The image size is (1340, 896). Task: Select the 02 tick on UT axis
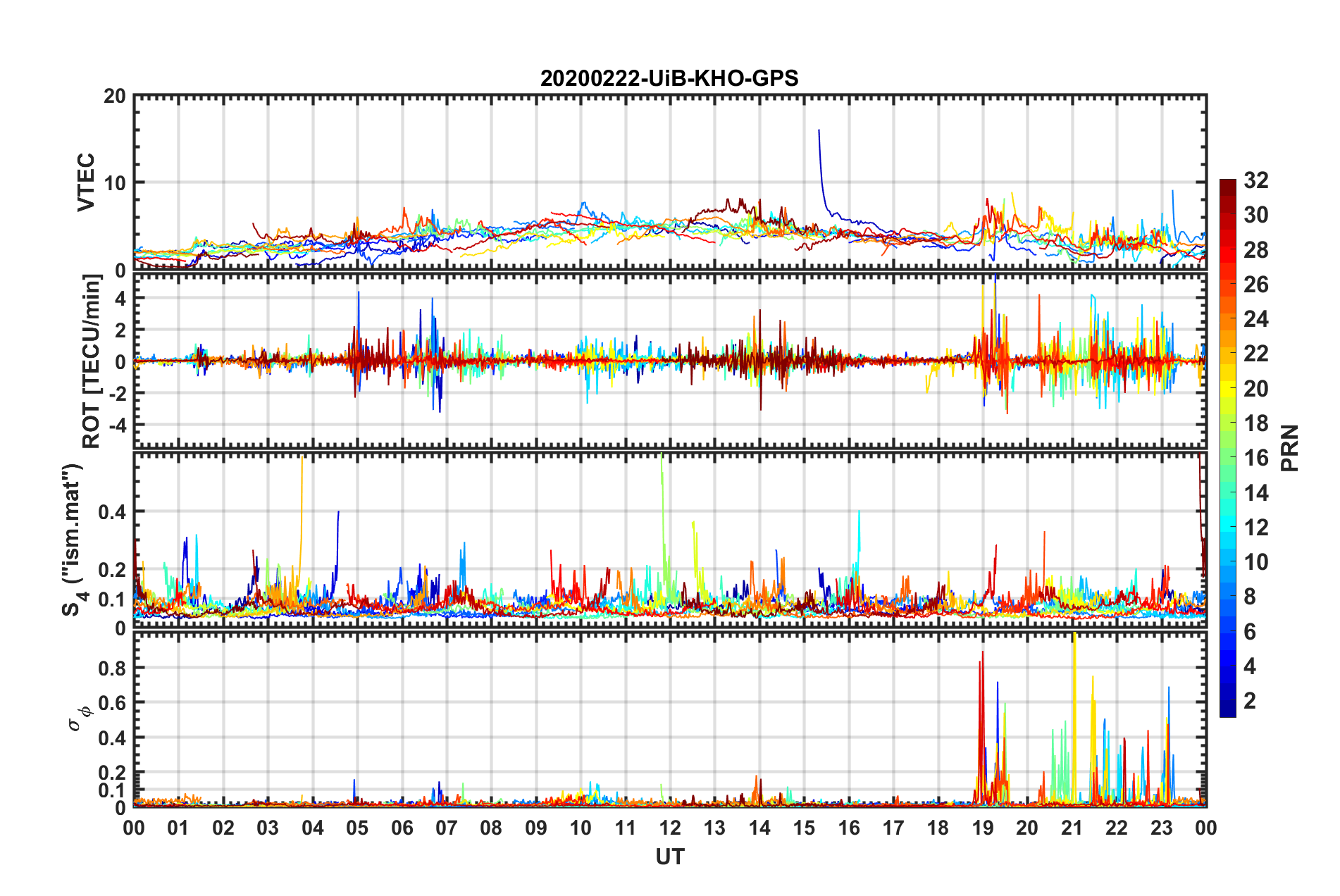click(223, 828)
